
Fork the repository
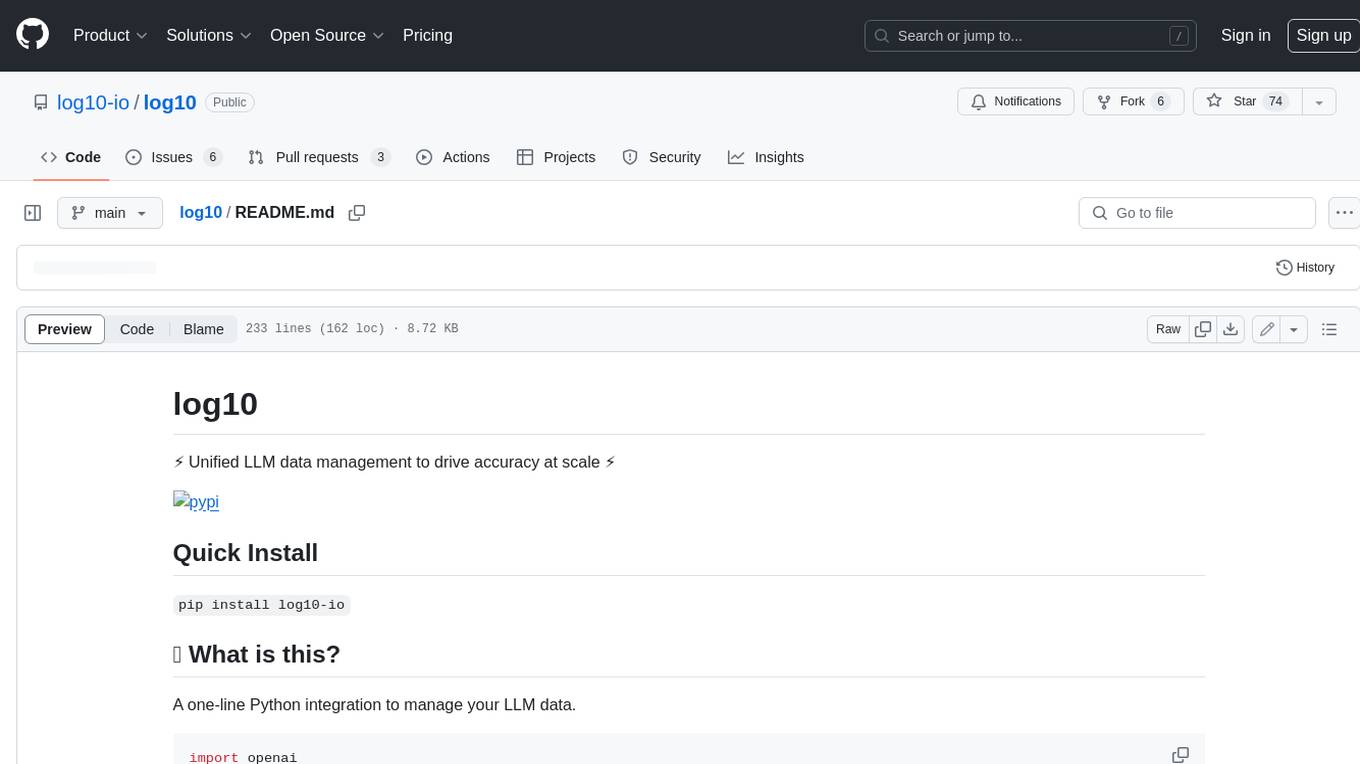pos(1133,101)
